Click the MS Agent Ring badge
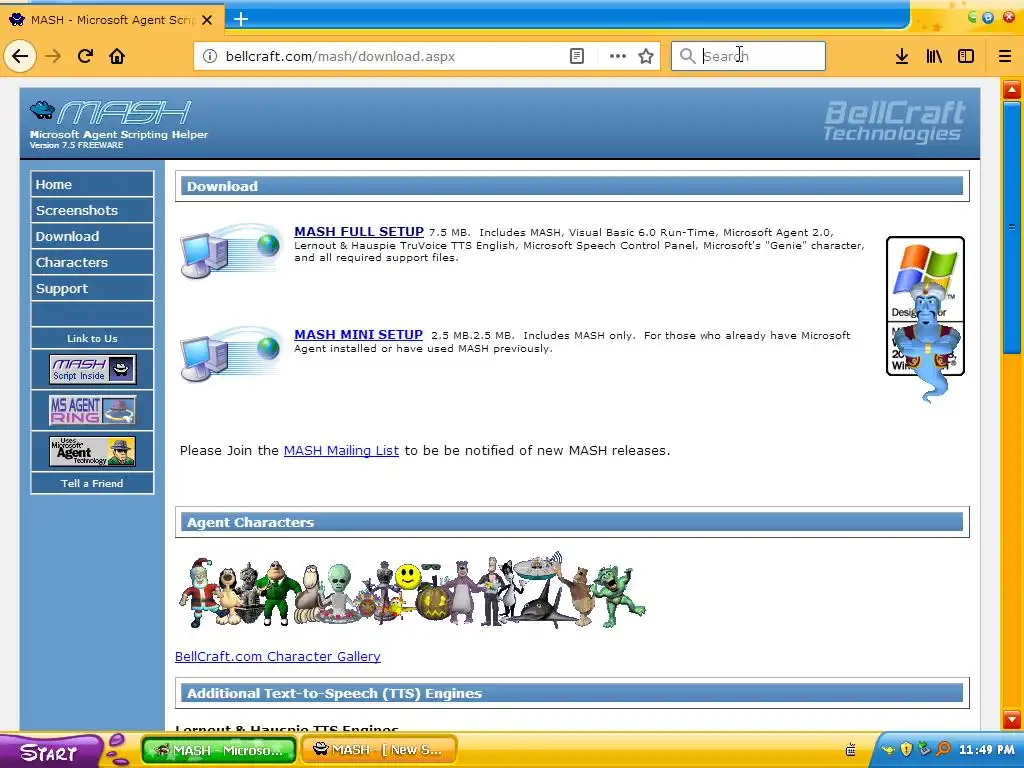The image size is (1024, 768). point(92,410)
